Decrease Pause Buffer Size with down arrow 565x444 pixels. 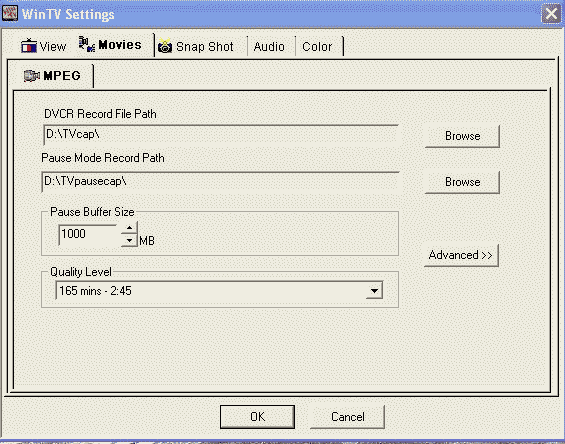tap(129, 240)
